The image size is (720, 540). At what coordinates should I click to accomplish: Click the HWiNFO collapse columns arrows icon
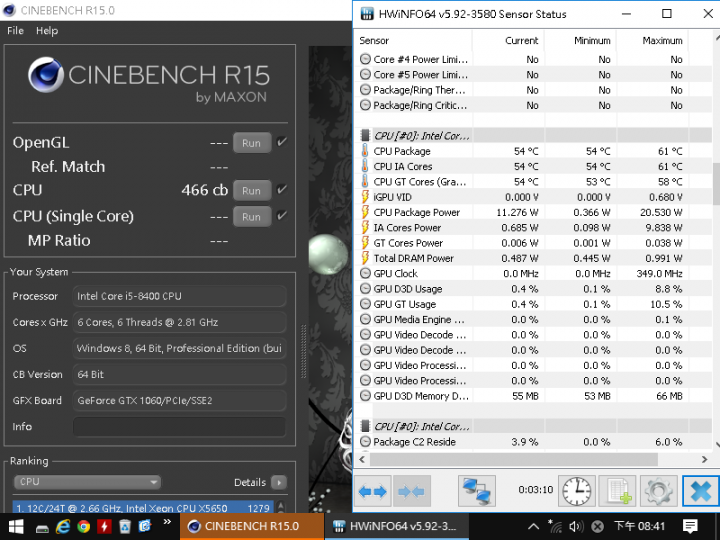[x=411, y=491]
